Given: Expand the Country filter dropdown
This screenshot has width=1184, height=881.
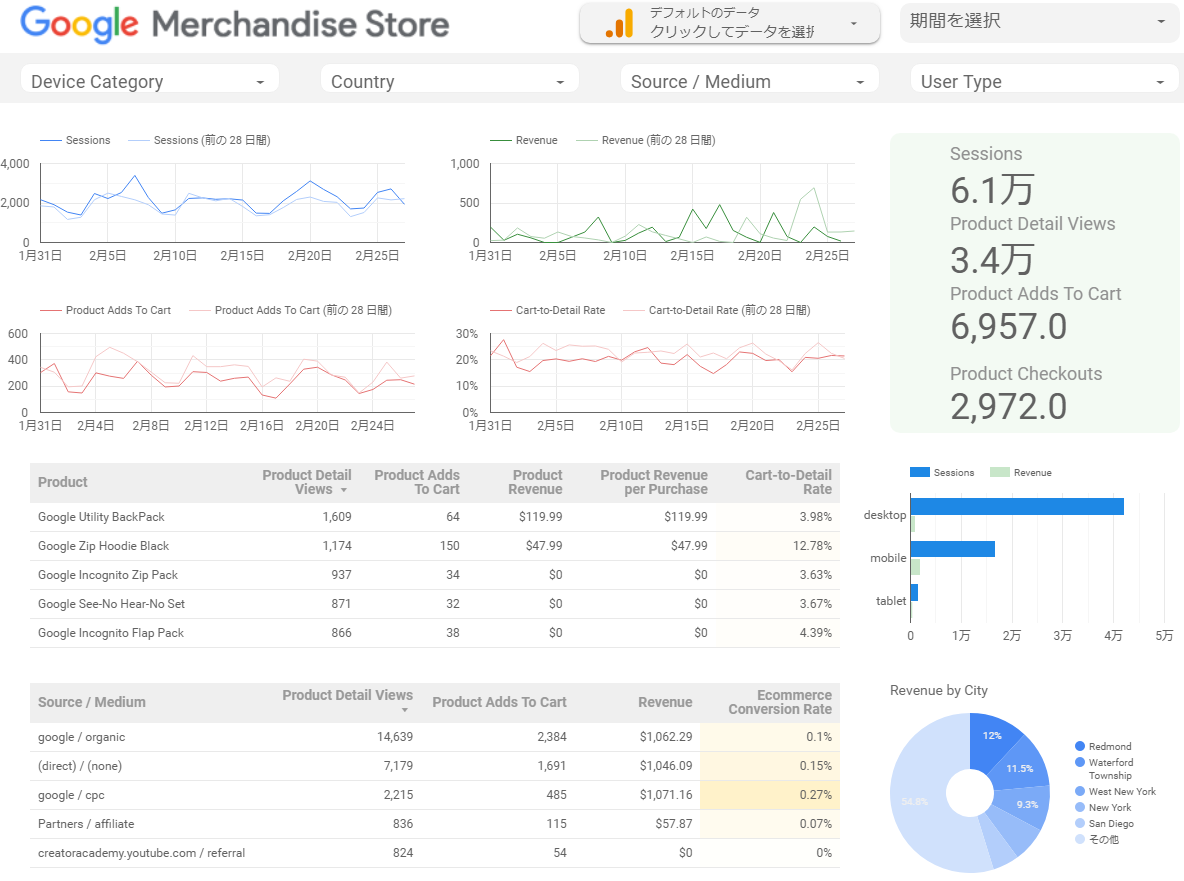Looking at the screenshot, I should [x=449, y=81].
